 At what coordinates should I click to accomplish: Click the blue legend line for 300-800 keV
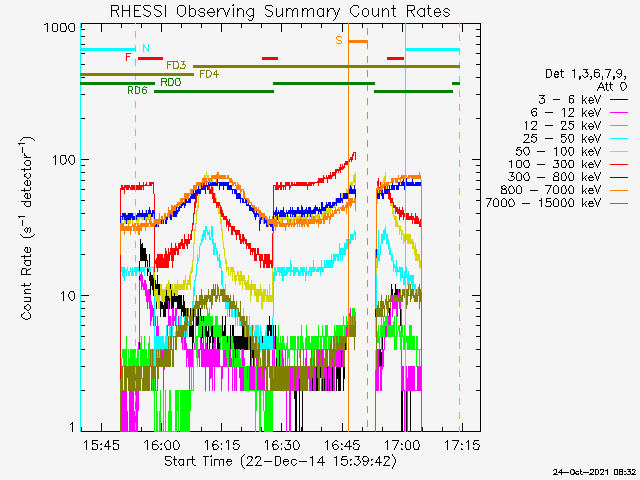coord(619,177)
